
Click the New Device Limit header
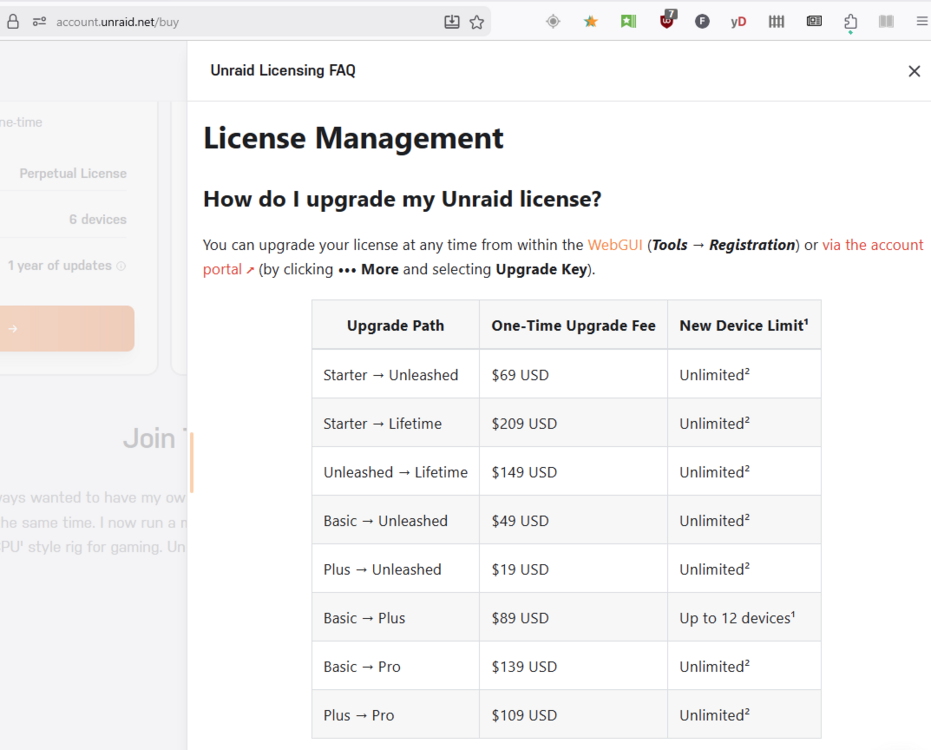click(744, 325)
